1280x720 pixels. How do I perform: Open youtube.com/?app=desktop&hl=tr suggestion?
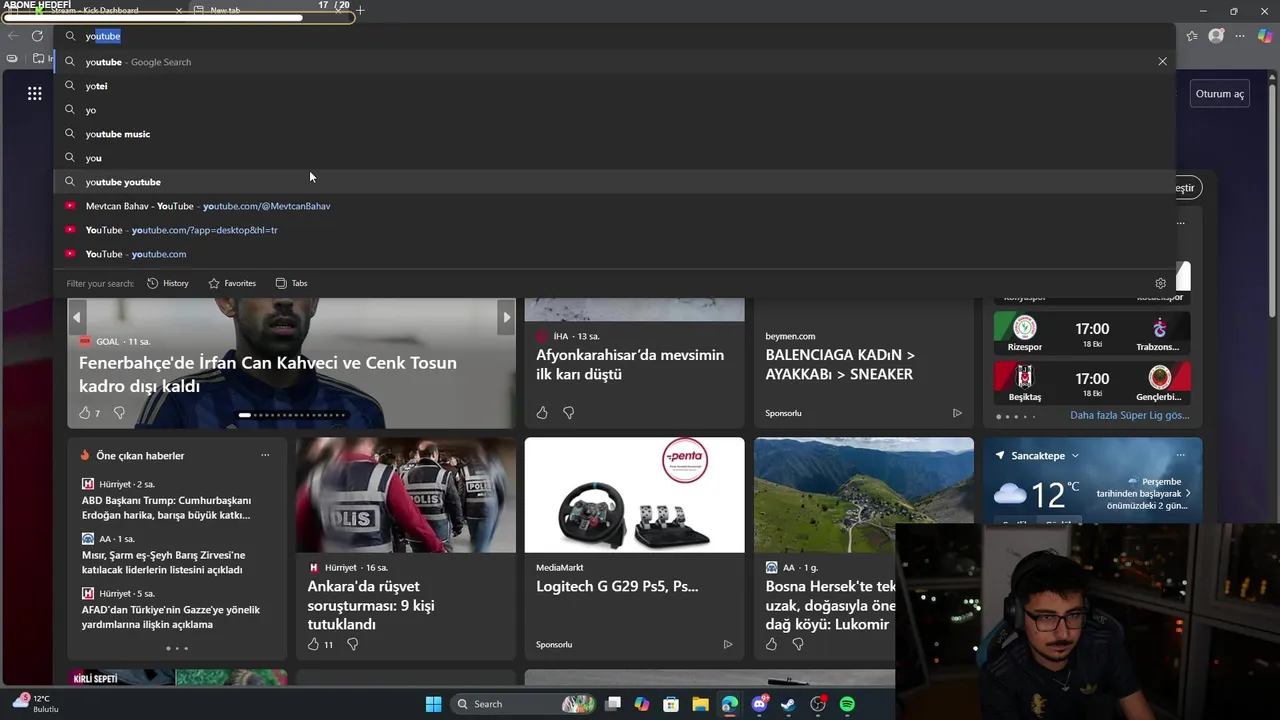tap(615, 230)
